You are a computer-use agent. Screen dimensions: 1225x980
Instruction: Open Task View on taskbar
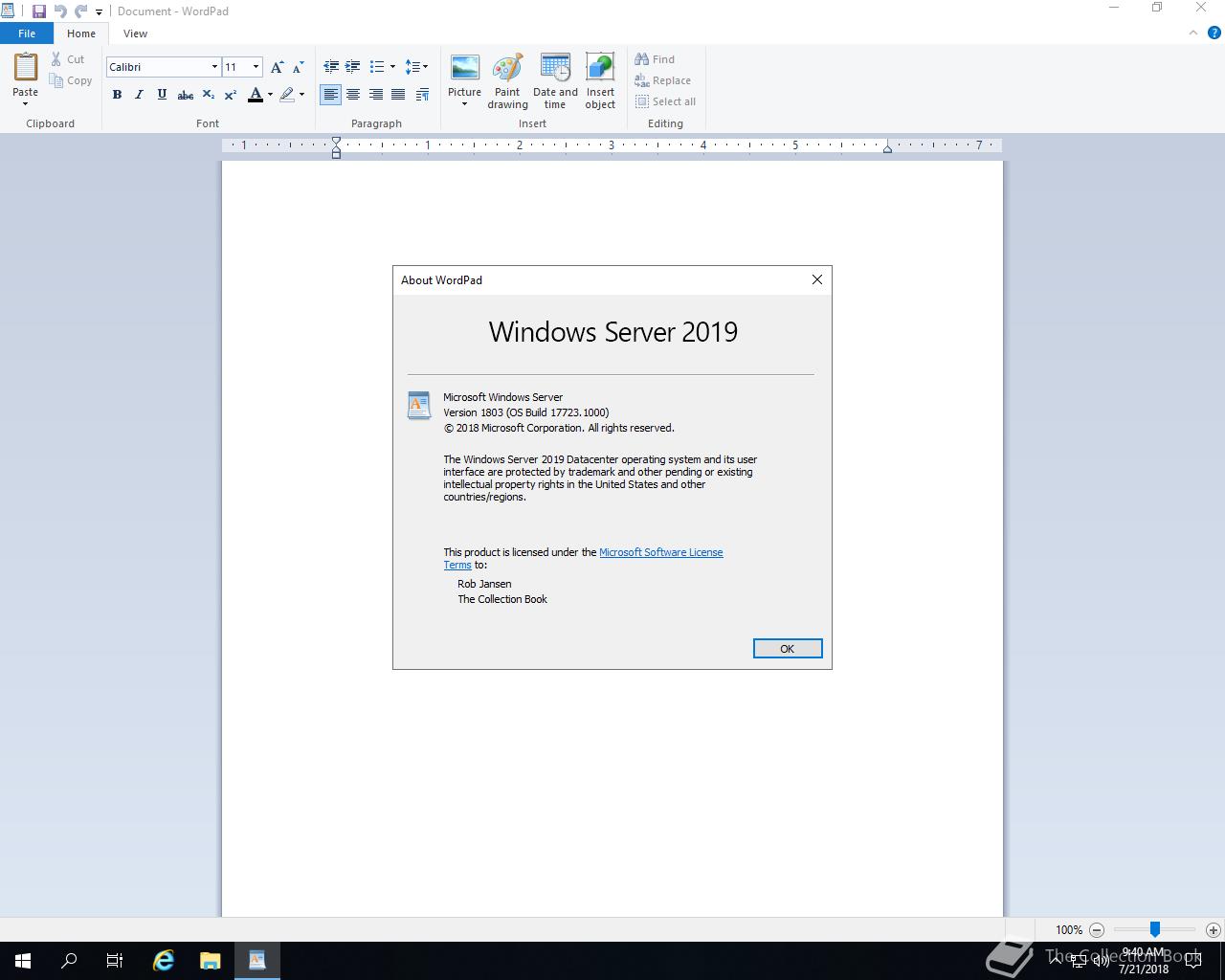click(115, 961)
